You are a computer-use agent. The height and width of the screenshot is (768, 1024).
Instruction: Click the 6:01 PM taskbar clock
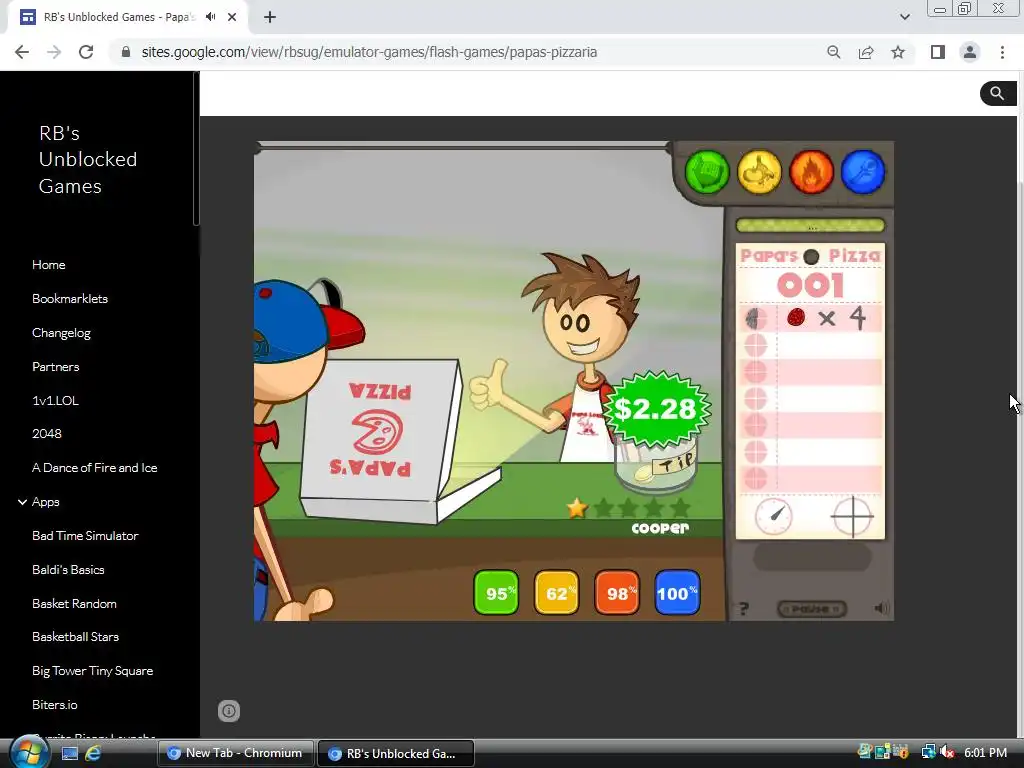point(985,753)
